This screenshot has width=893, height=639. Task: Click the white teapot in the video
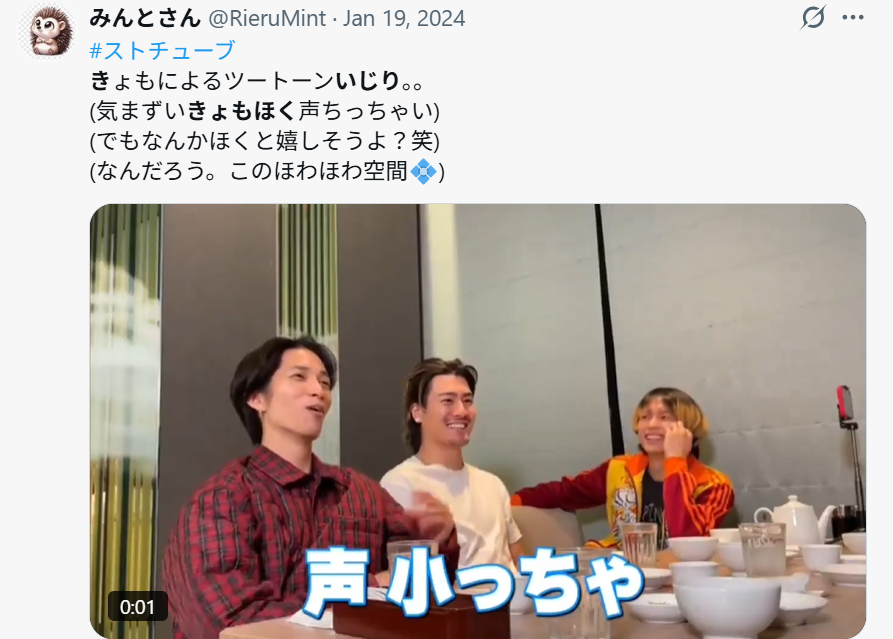pos(796,519)
